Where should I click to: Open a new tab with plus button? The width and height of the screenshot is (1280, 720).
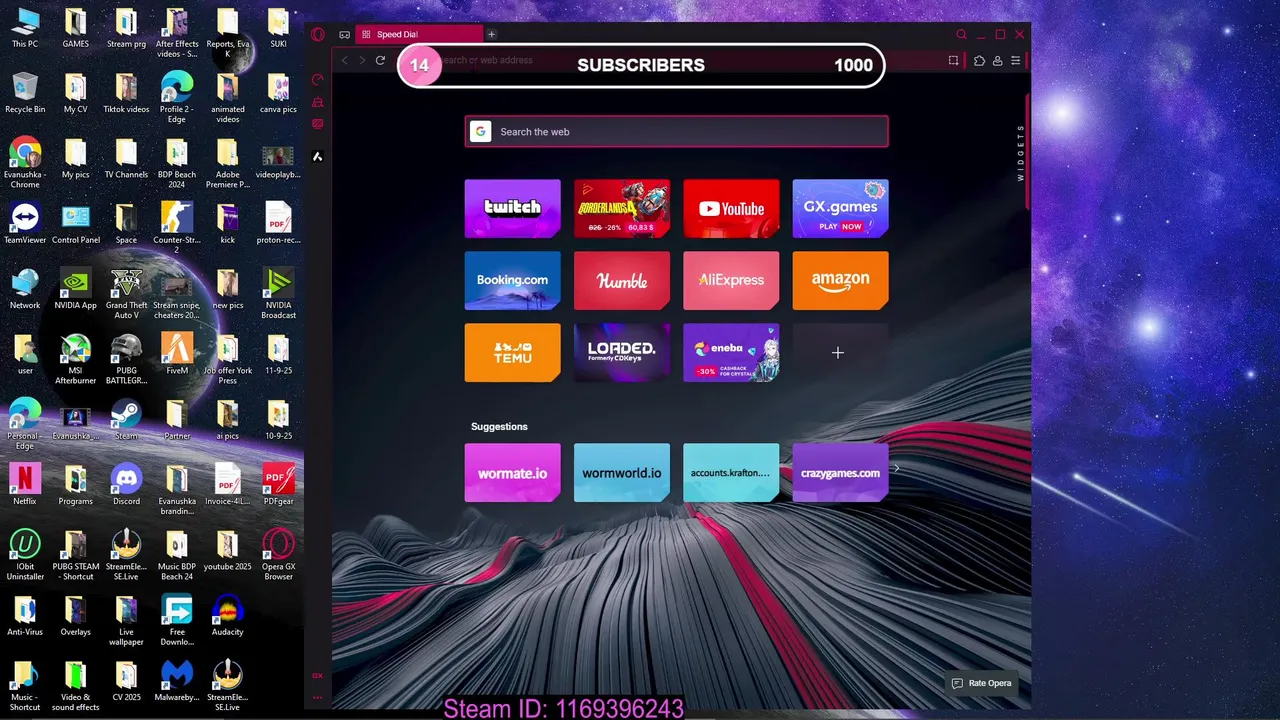click(x=491, y=34)
